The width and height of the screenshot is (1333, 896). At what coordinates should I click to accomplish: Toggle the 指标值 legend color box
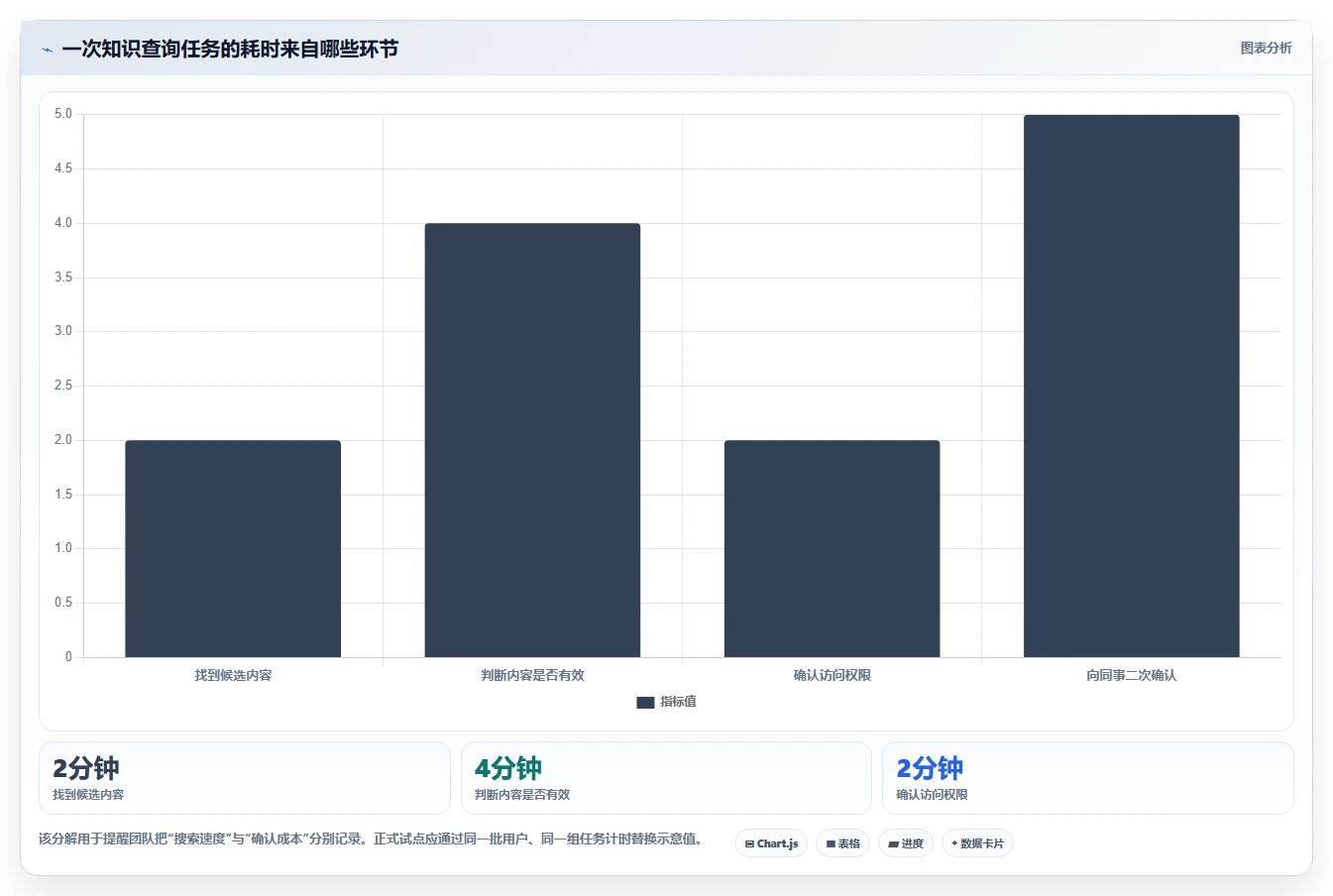pyautogui.click(x=645, y=702)
